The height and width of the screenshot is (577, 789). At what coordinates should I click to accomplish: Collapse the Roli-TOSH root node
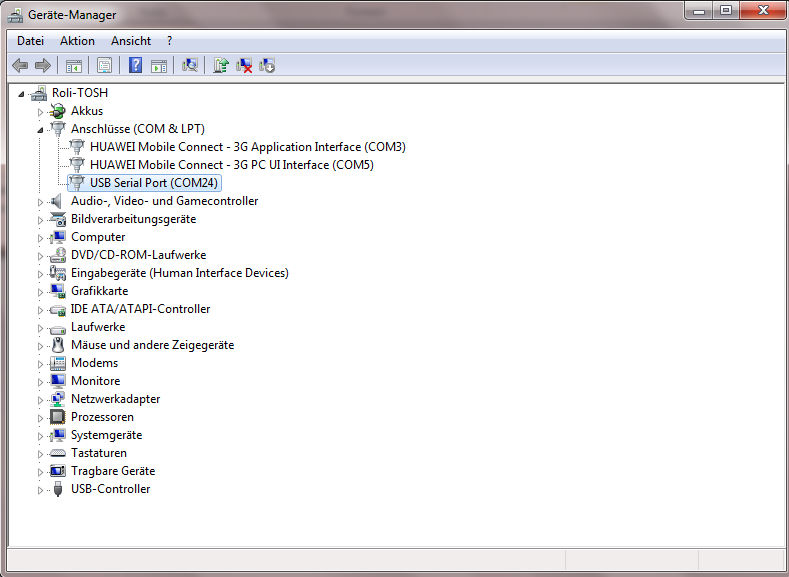[x=21, y=94]
